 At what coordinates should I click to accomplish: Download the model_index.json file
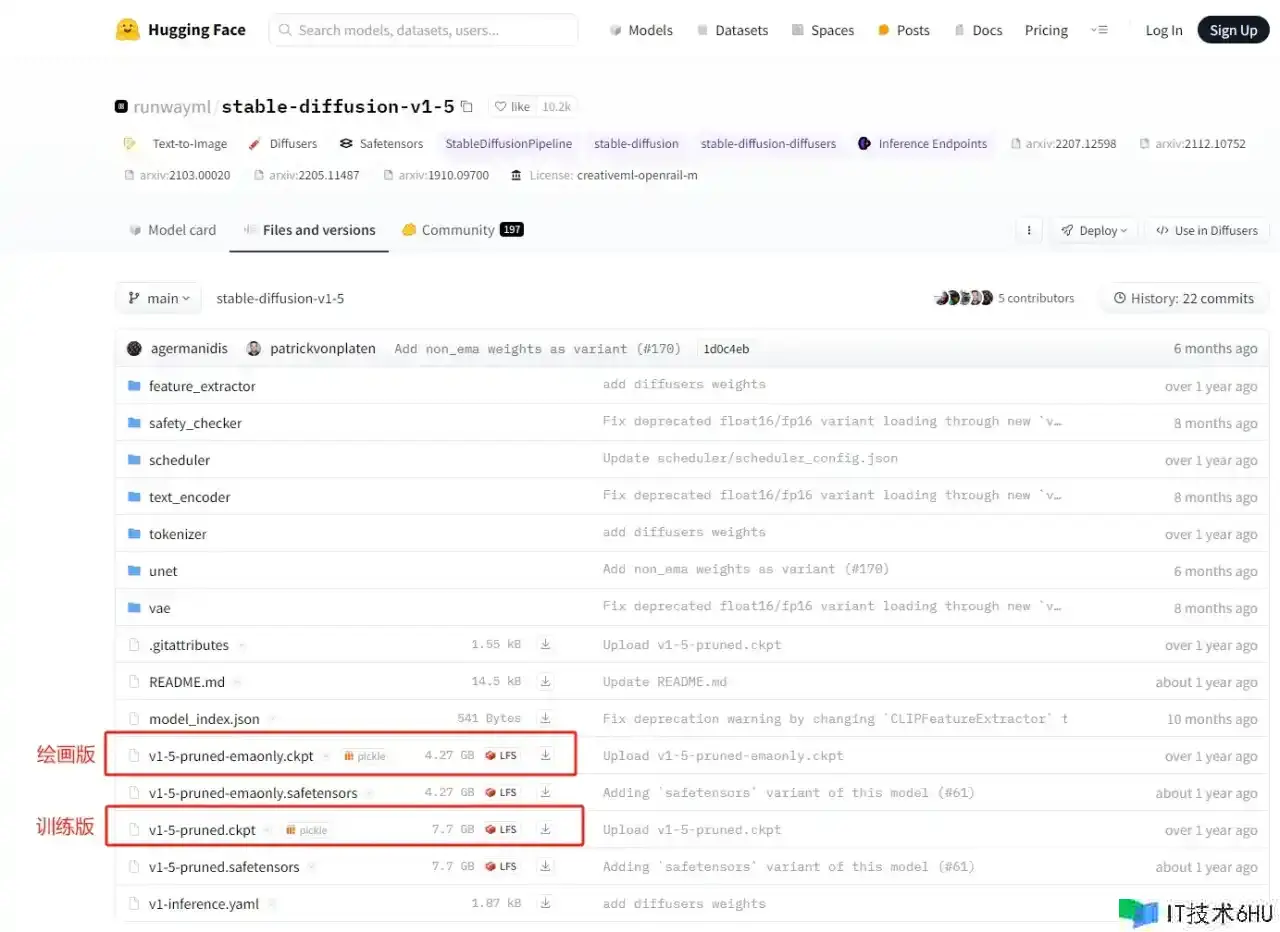[545, 718]
